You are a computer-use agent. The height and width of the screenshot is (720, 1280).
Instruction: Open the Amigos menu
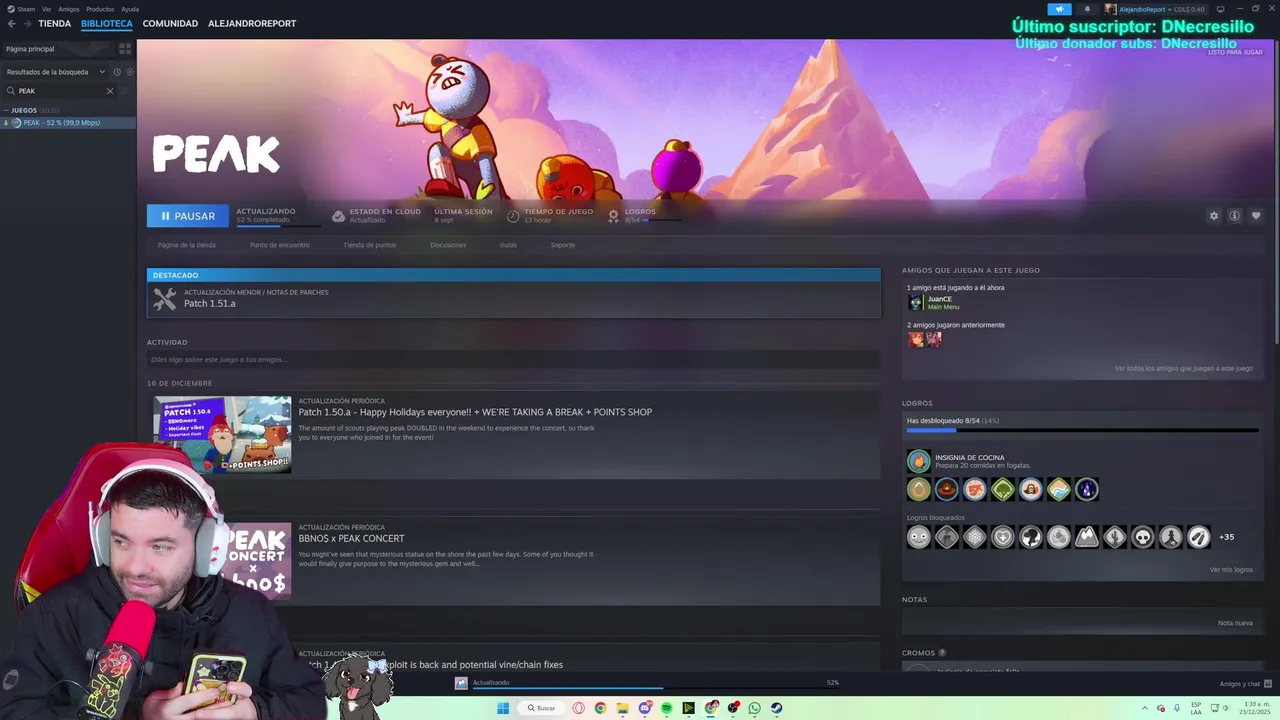(68, 9)
